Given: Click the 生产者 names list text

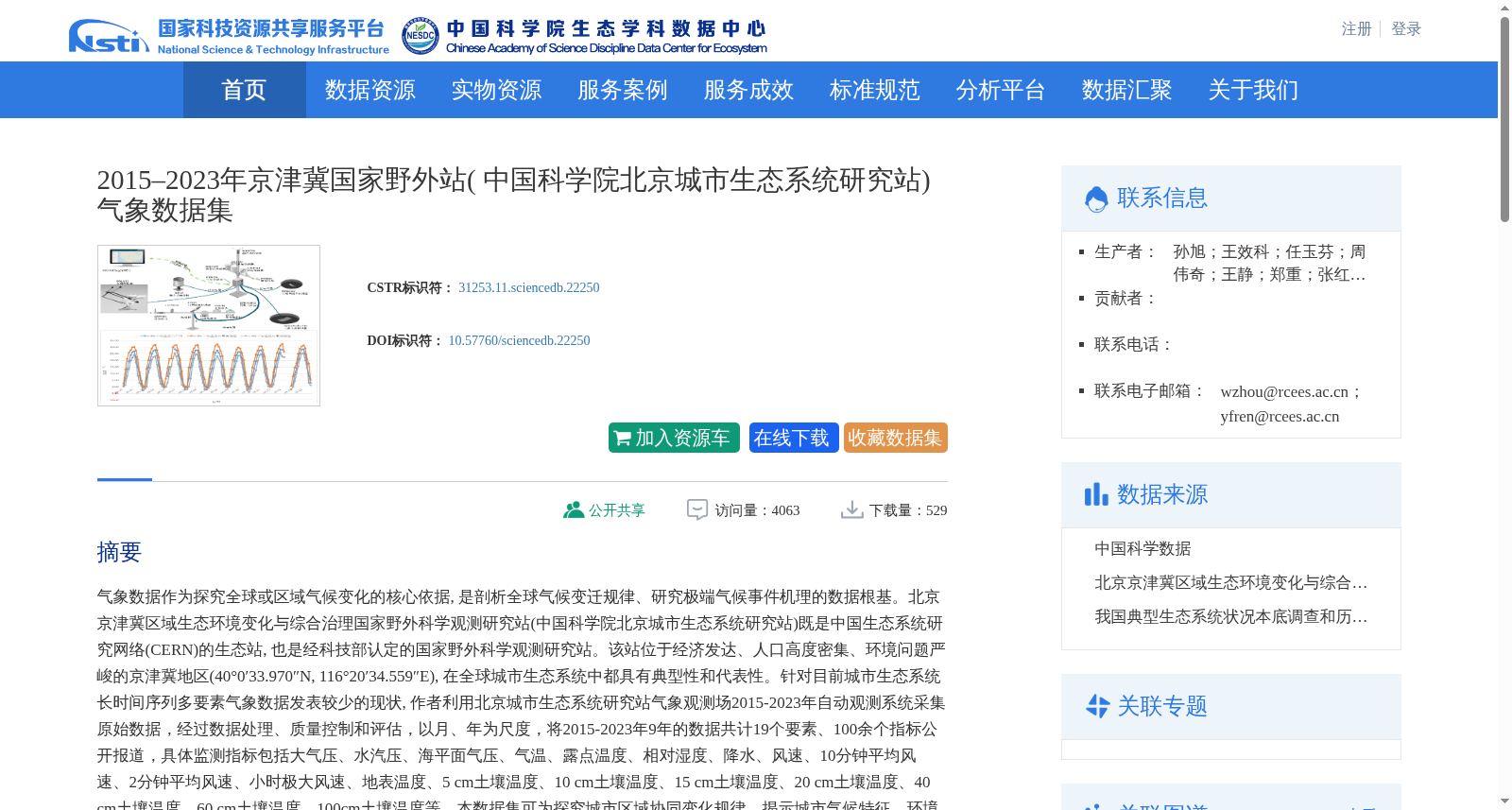Looking at the screenshot, I should [1269, 263].
